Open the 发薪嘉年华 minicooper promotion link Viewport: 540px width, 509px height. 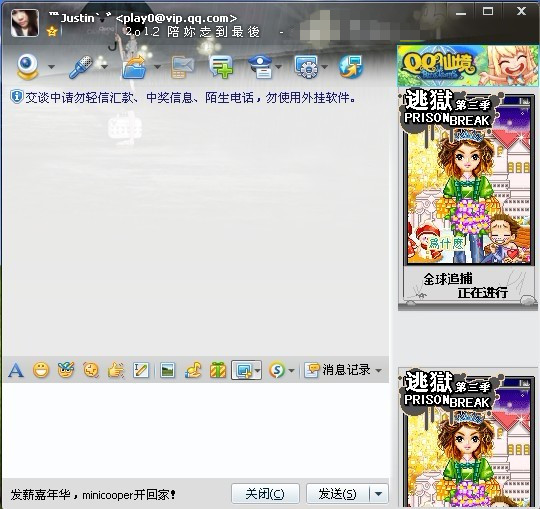tap(93, 495)
